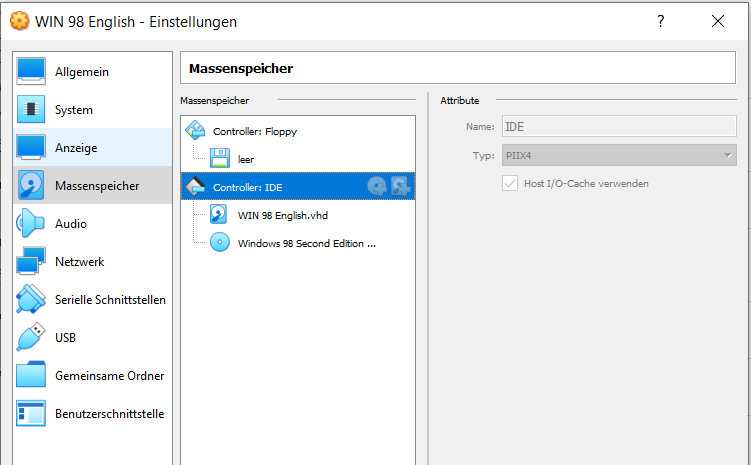Select the USB settings category
The image size is (751, 465).
(92, 338)
